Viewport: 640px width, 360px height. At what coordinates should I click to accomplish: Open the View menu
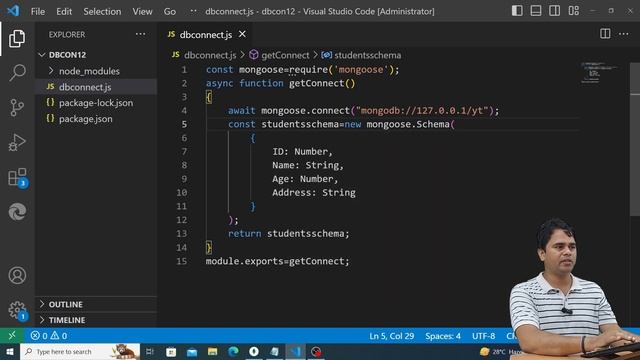click(142, 11)
